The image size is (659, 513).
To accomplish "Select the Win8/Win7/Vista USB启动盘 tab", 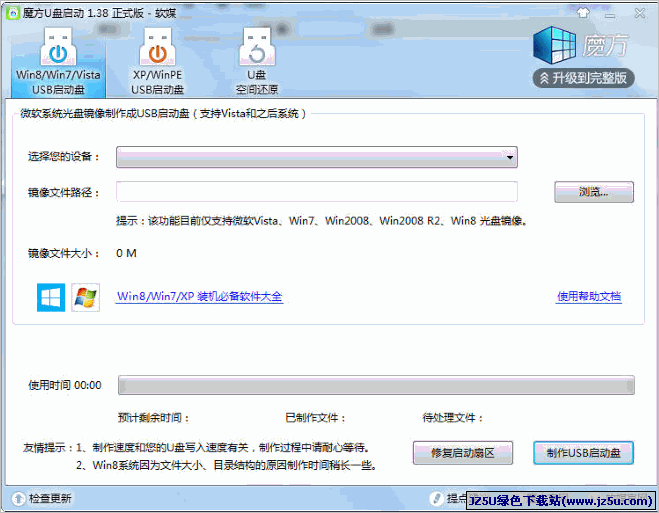I will (x=58, y=62).
